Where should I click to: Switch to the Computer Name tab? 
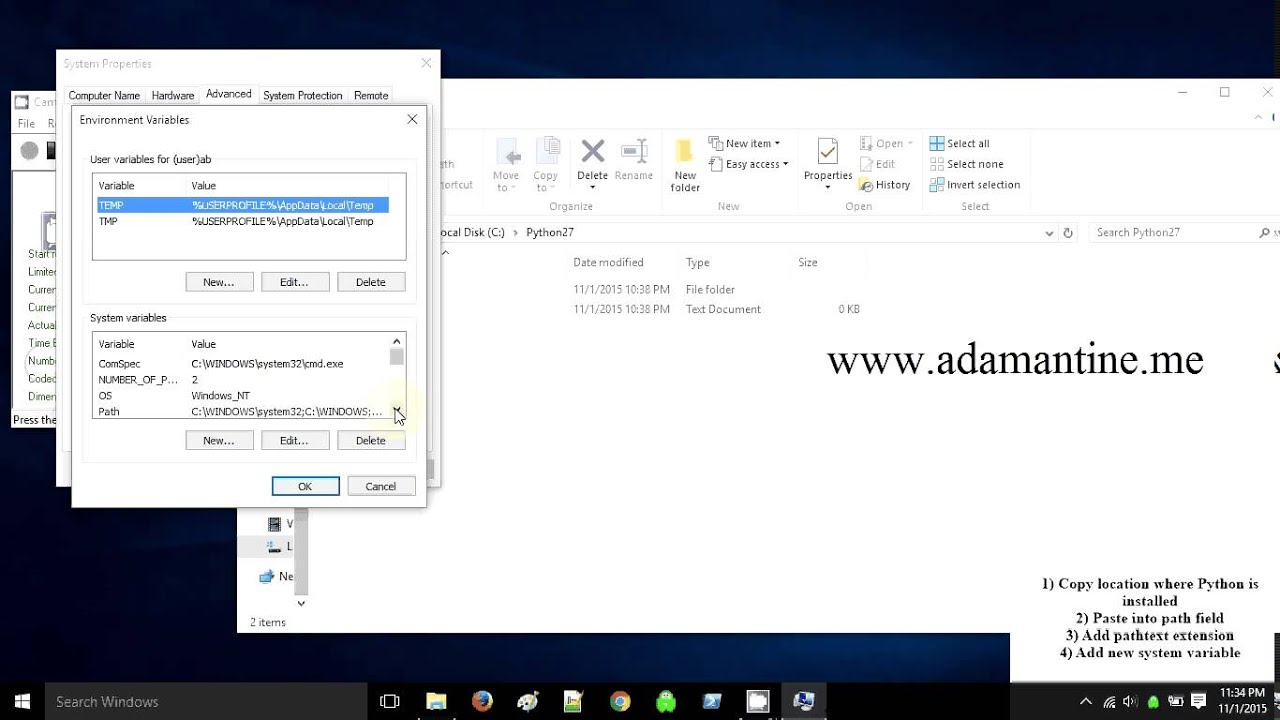coord(104,95)
